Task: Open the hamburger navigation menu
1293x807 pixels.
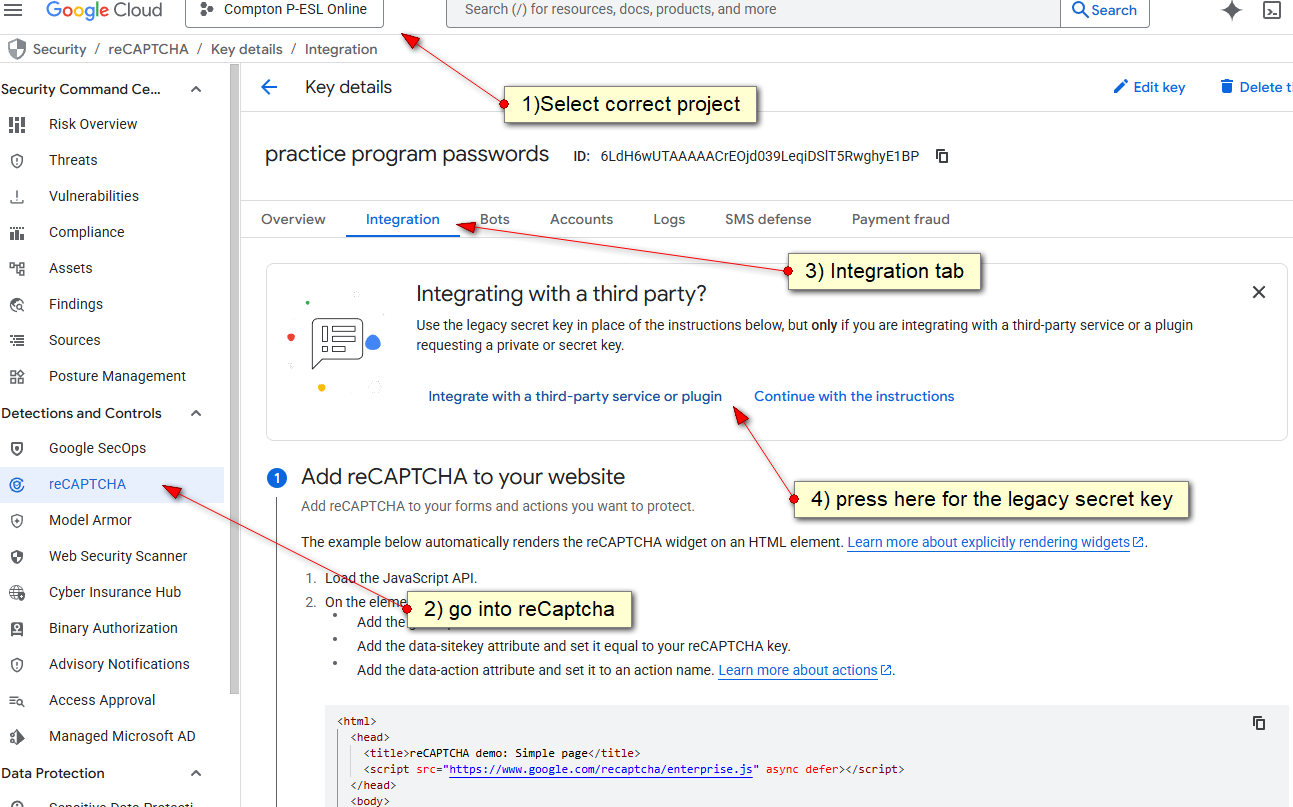Action: point(15,10)
